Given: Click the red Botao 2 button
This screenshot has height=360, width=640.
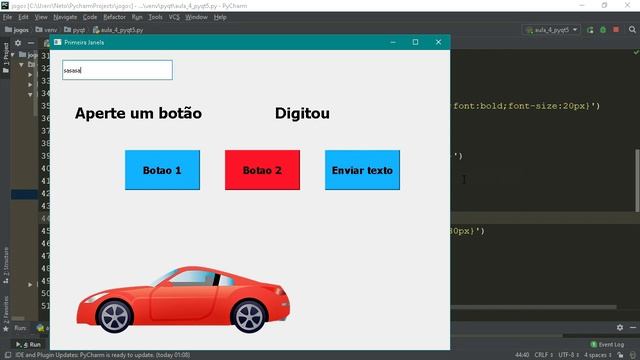Looking at the screenshot, I should (x=262, y=170).
